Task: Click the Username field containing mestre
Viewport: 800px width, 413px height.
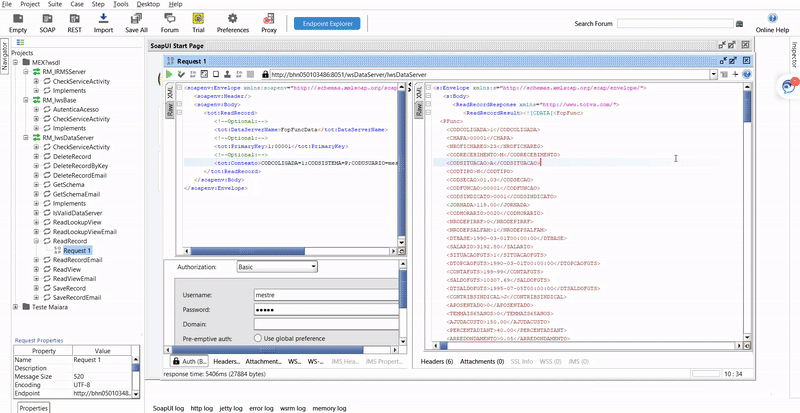Action: 326,295
